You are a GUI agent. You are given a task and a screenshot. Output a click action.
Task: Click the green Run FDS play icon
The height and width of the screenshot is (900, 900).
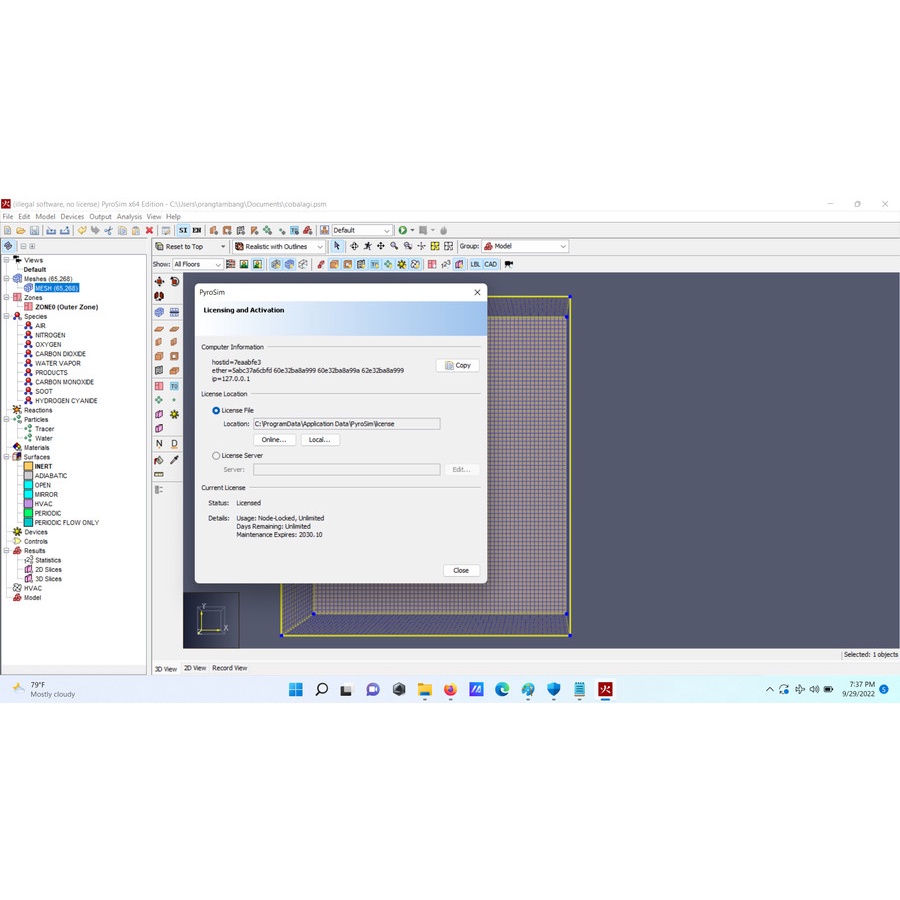pyautogui.click(x=402, y=230)
